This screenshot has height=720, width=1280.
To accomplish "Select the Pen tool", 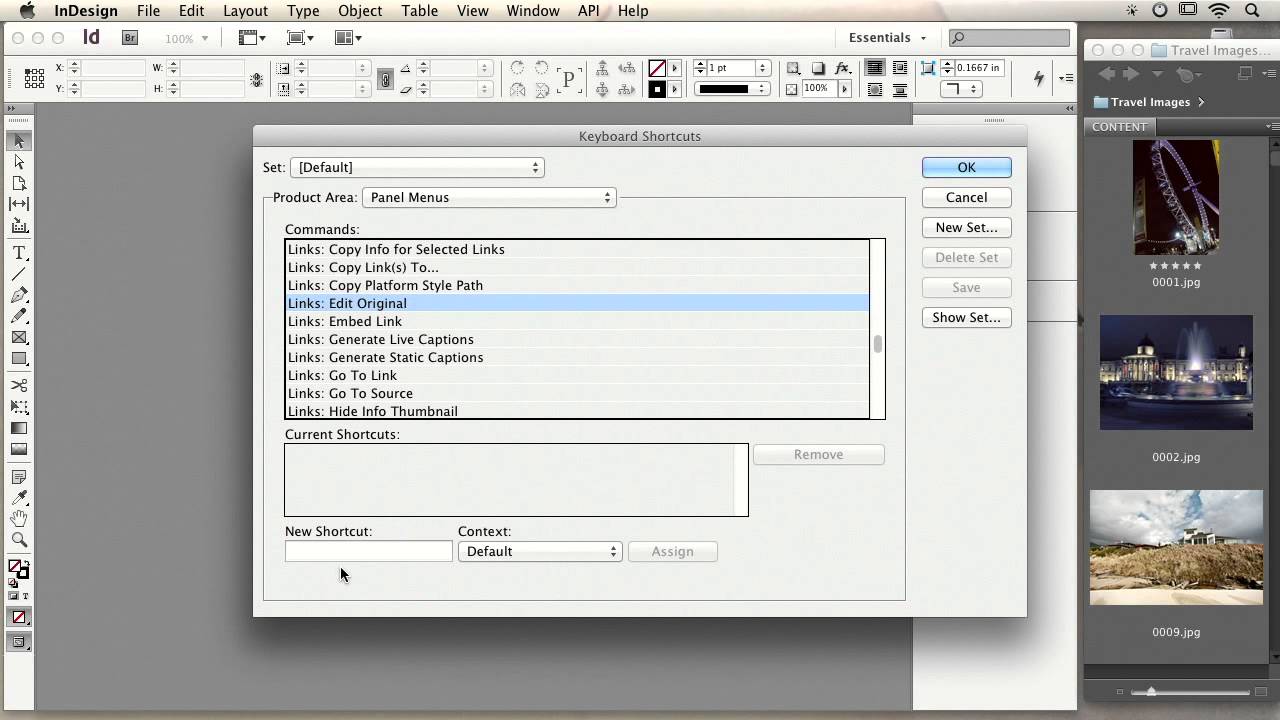I will [19, 295].
